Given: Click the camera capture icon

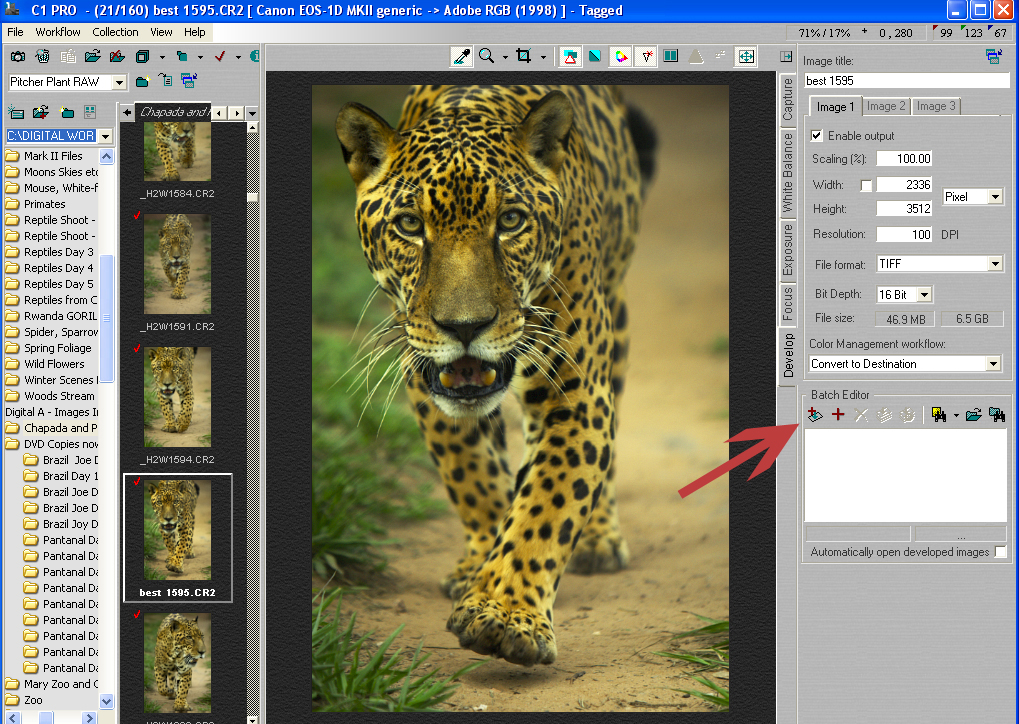Looking at the screenshot, I should [x=17, y=57].
